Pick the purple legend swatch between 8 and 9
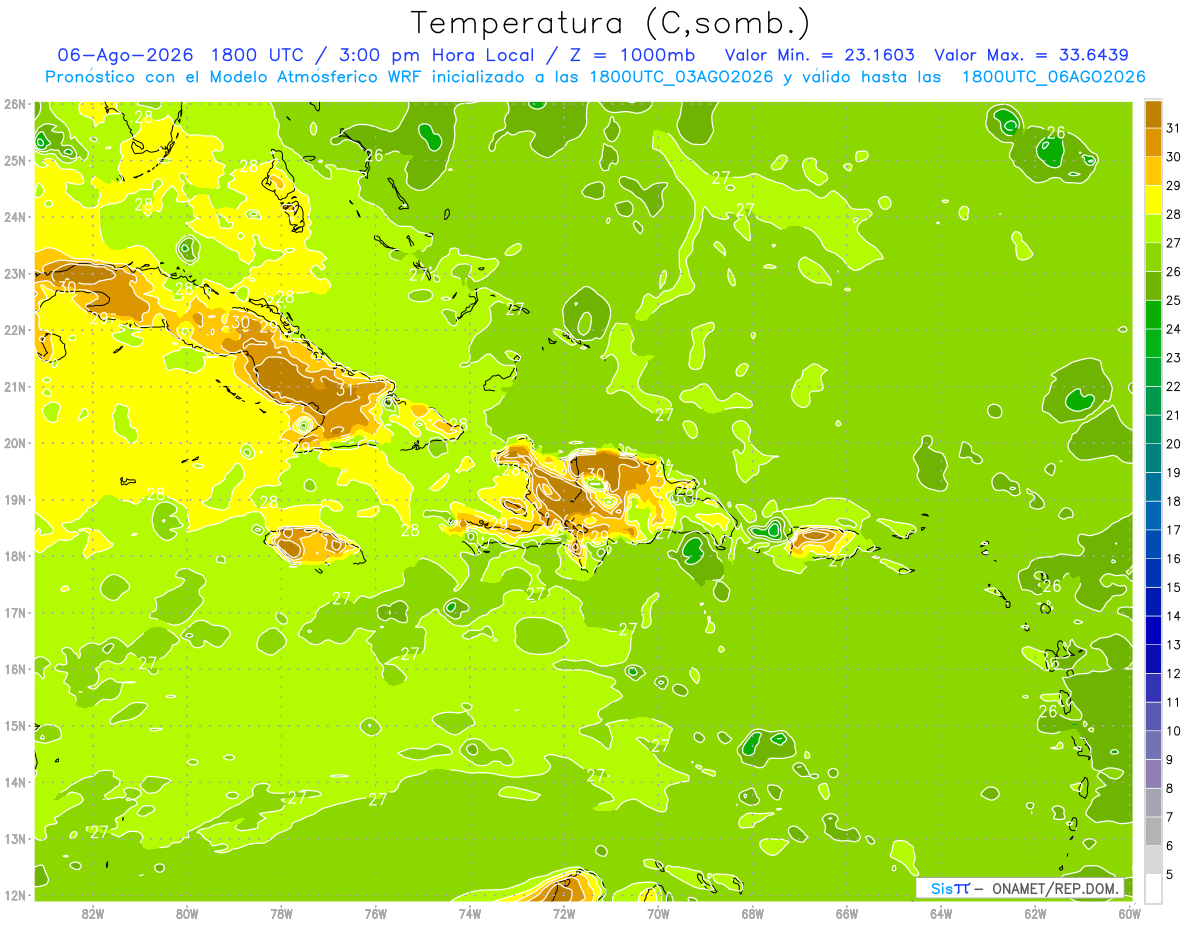 tap(1153, 773)
